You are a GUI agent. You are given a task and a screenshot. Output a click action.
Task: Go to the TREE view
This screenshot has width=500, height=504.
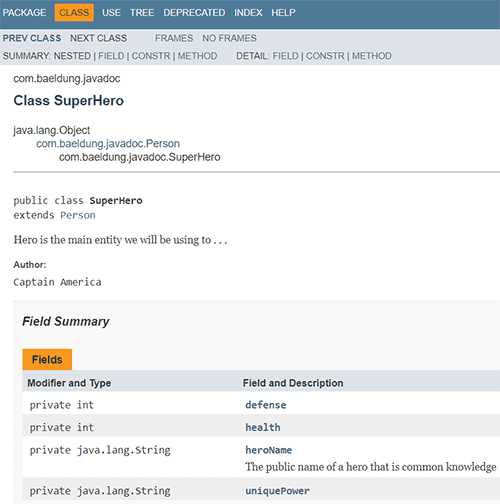[142, 13]
